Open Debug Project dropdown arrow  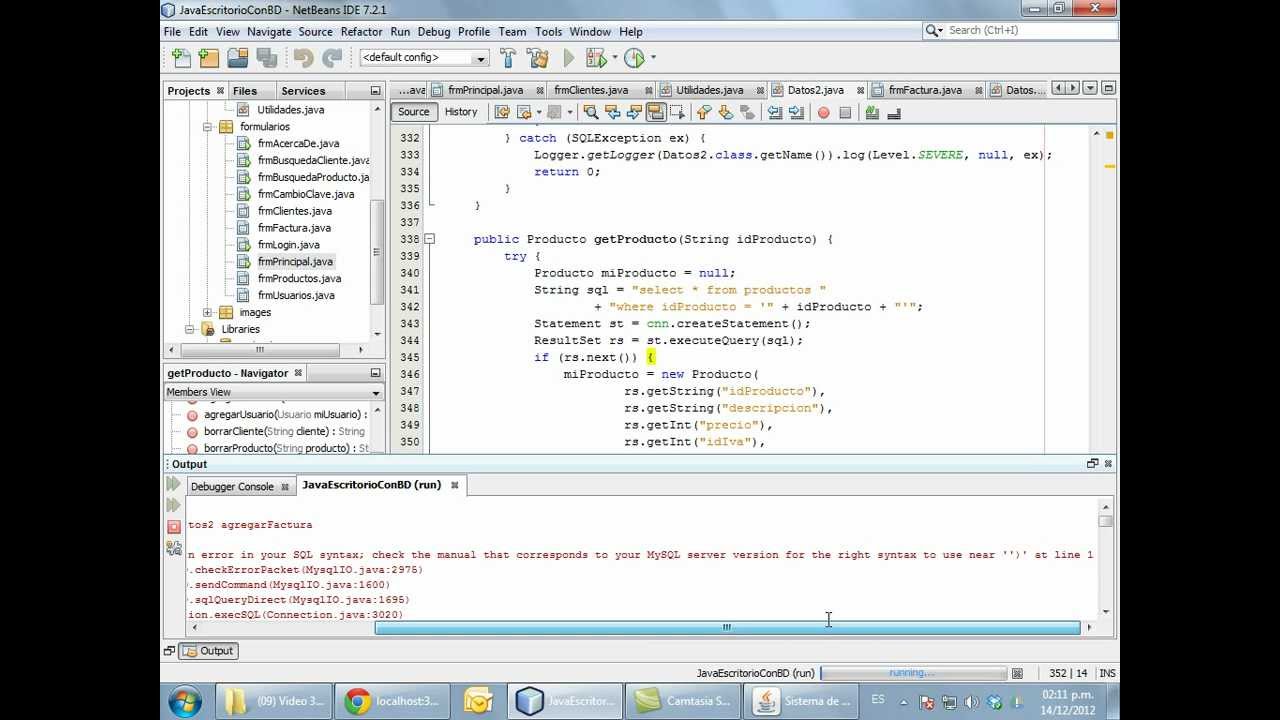point(614,58)
